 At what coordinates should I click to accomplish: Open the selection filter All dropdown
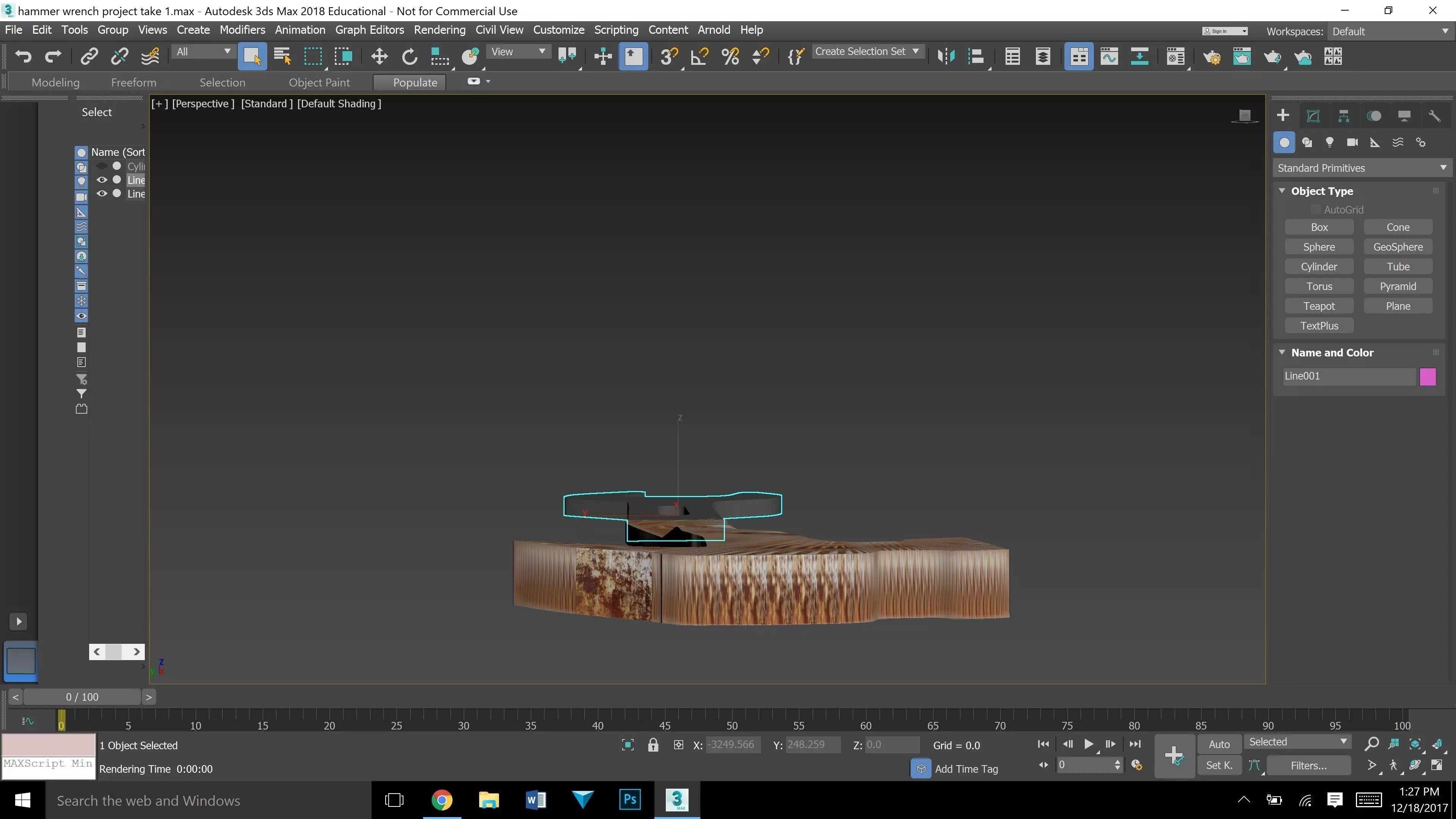(203, 52)
